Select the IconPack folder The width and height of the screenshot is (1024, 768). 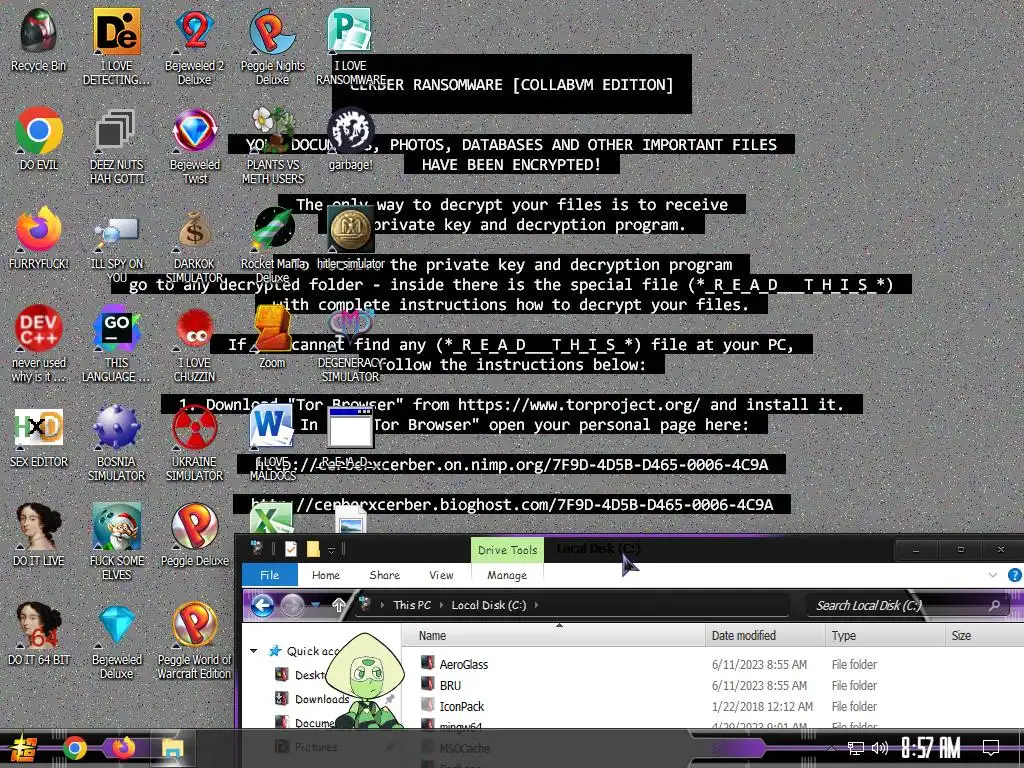point(462,706)
